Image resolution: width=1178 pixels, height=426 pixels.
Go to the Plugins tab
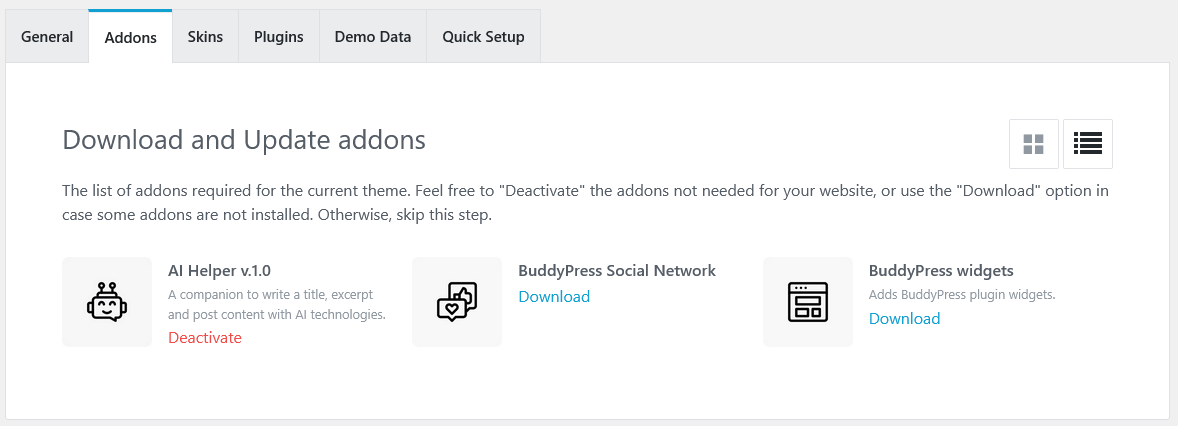(x=279, y=36)
